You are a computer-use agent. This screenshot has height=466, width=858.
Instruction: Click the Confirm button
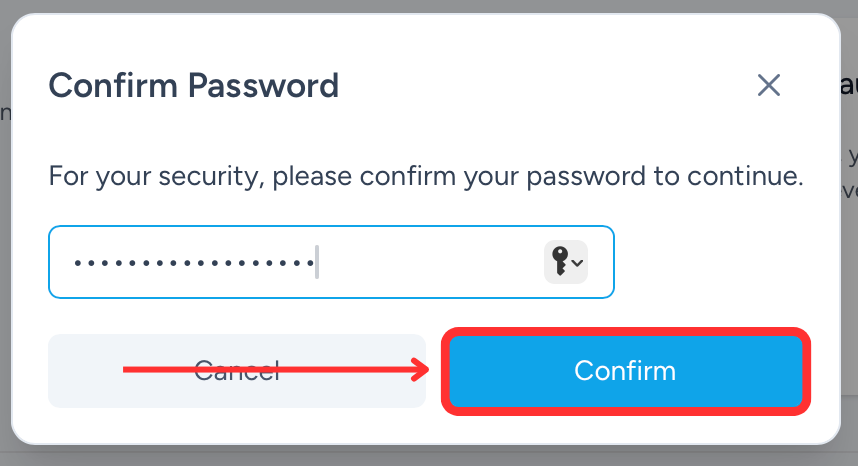point(625,371)
